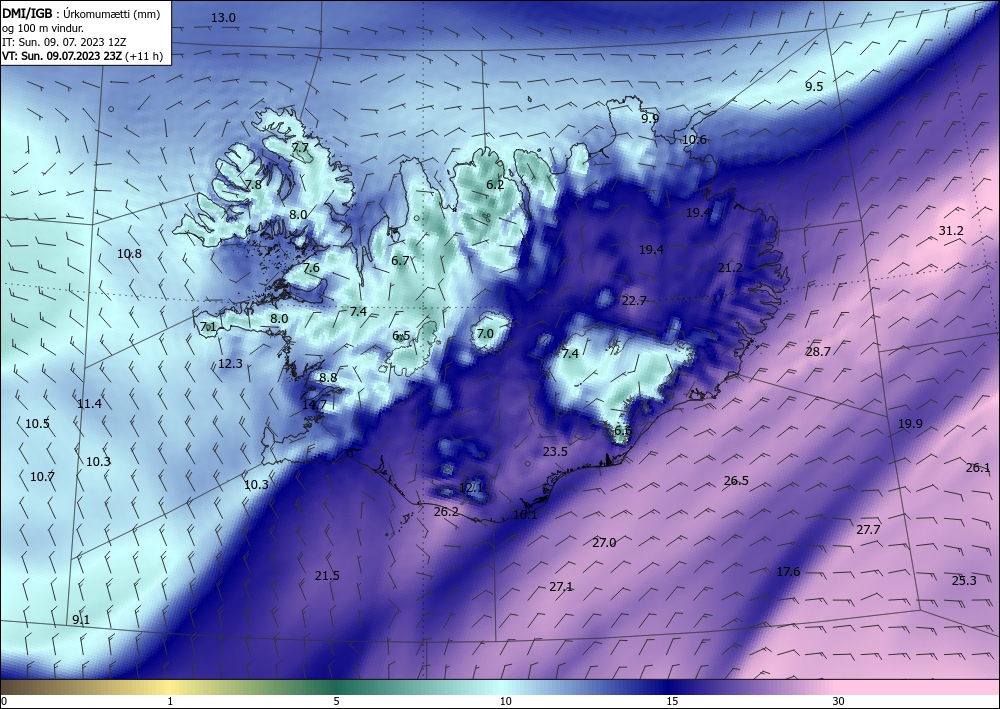Viewport: 1000px width, 709px height.
Task: Click the 26.1 value on the map
Action: (978, 468)
